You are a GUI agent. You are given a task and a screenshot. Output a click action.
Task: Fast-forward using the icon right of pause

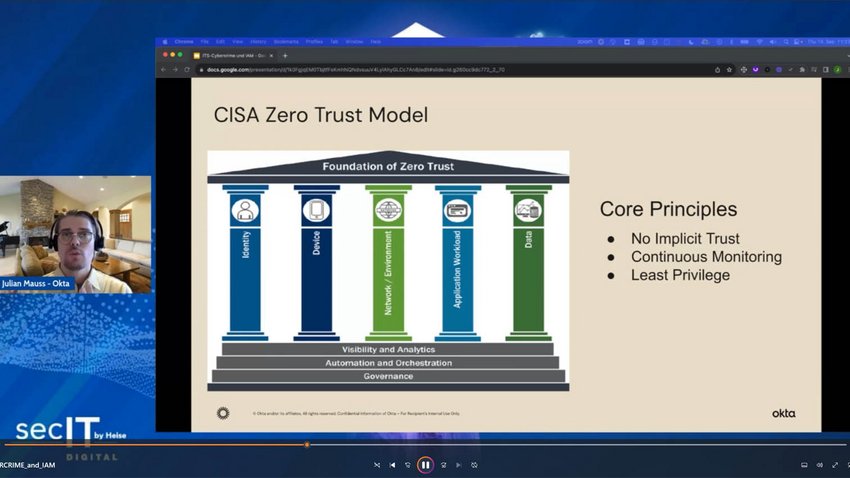pos(443,465)
